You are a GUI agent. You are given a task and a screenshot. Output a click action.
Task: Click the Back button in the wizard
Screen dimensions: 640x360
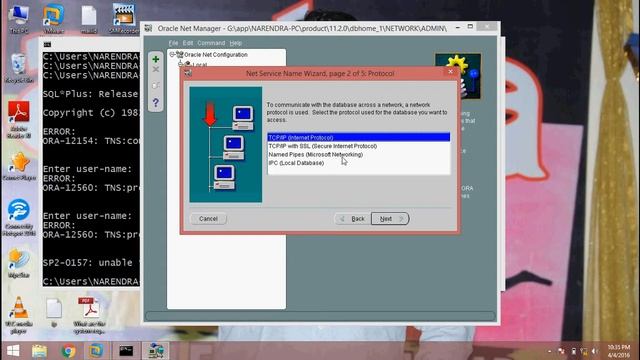(353, 219)
